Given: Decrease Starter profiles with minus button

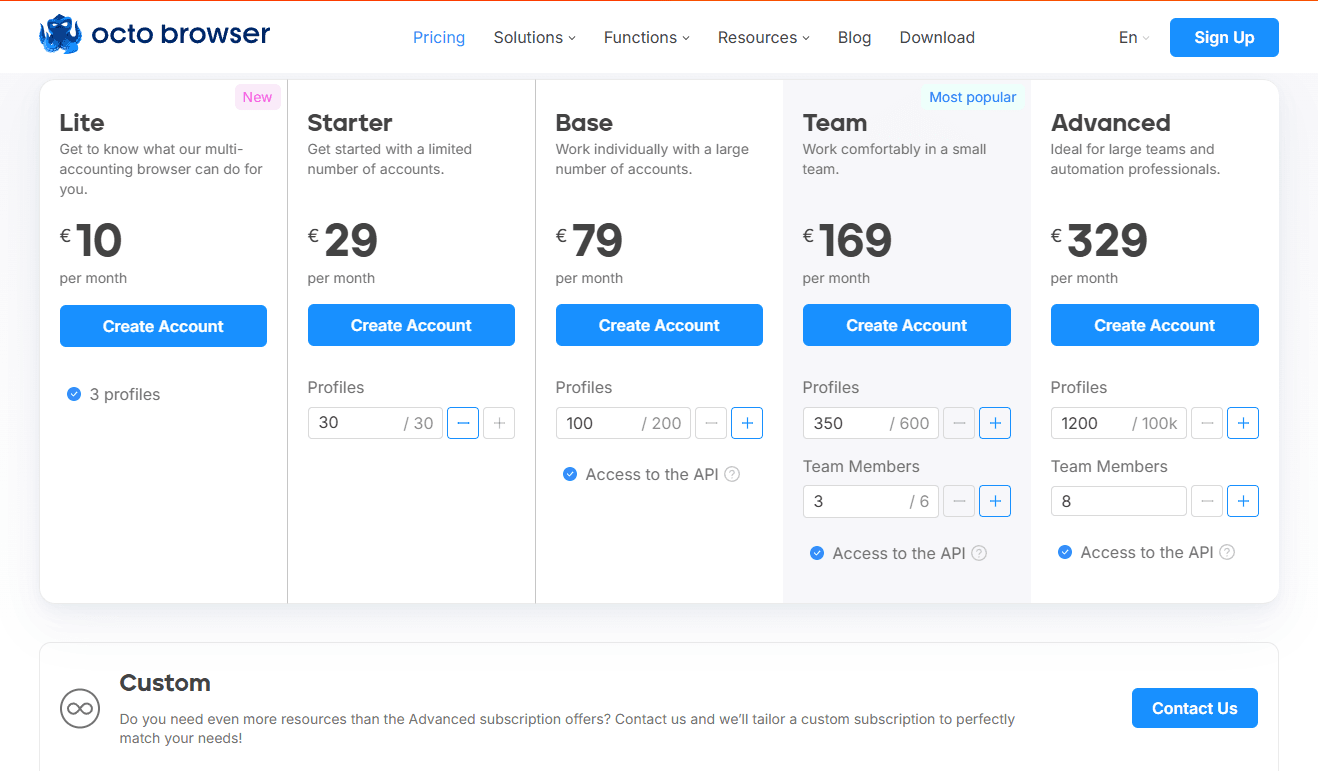Looking at the screenshot, I should point(463,423).
